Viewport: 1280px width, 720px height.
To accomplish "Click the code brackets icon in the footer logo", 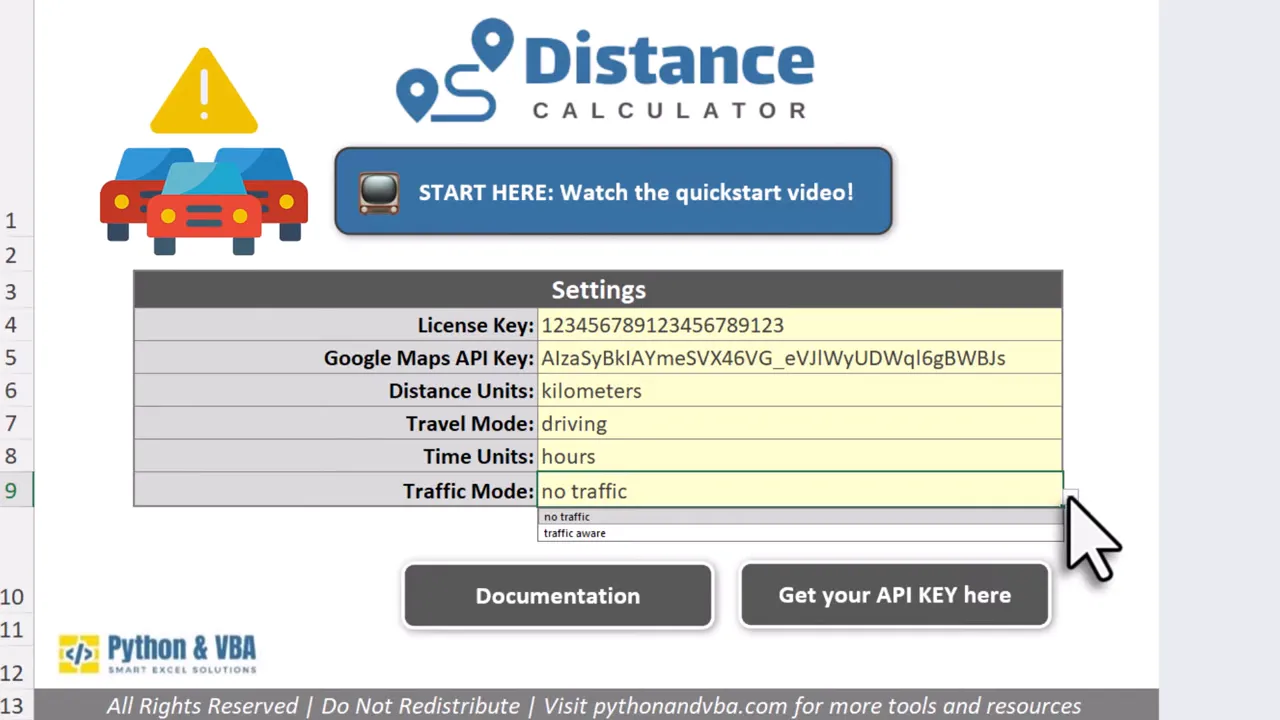I will [78, 652].
